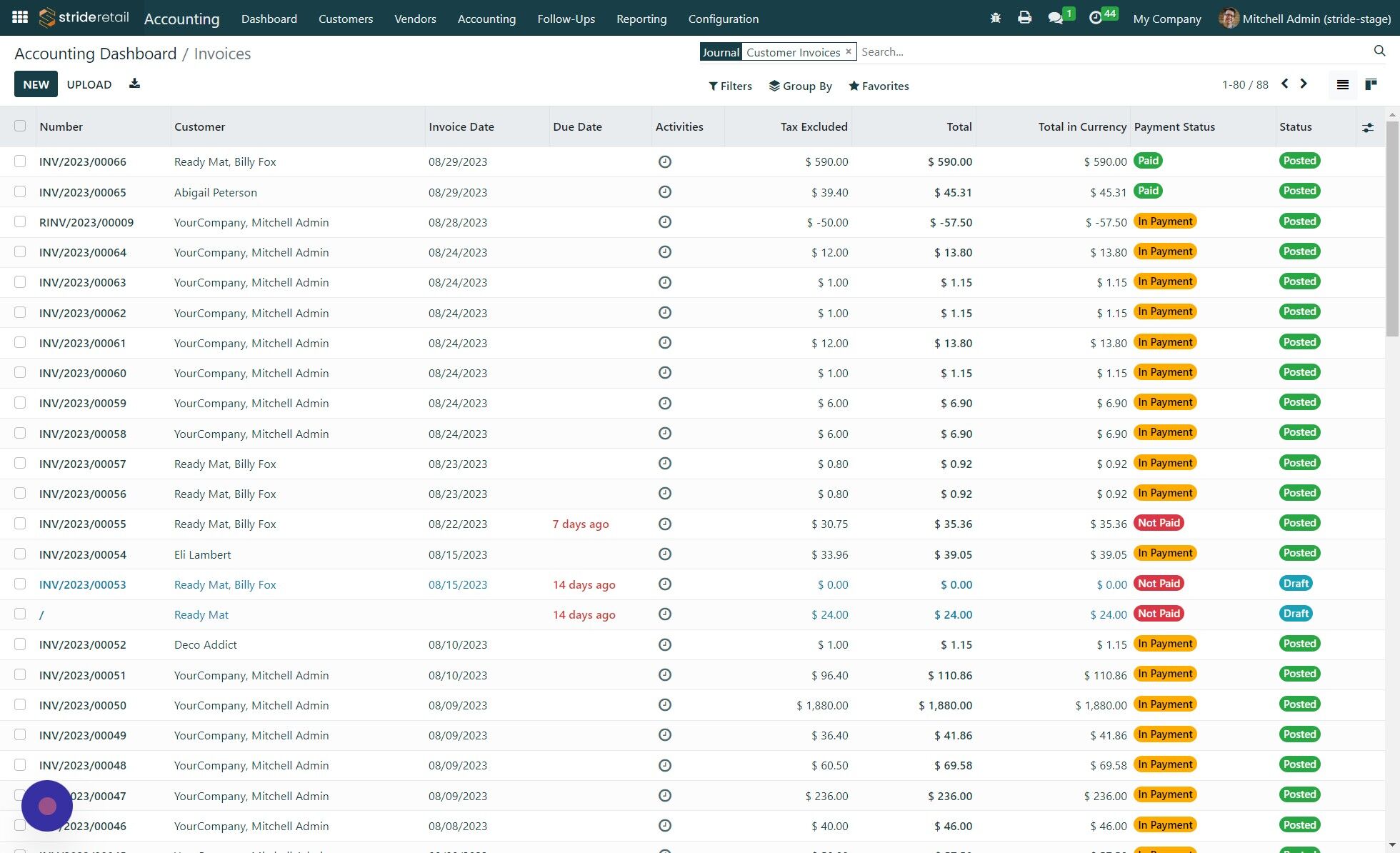This screenshot has width=1400, height=853.
Task: Check the row for invoice INV/2023/00055
Action: pos(20,523)
